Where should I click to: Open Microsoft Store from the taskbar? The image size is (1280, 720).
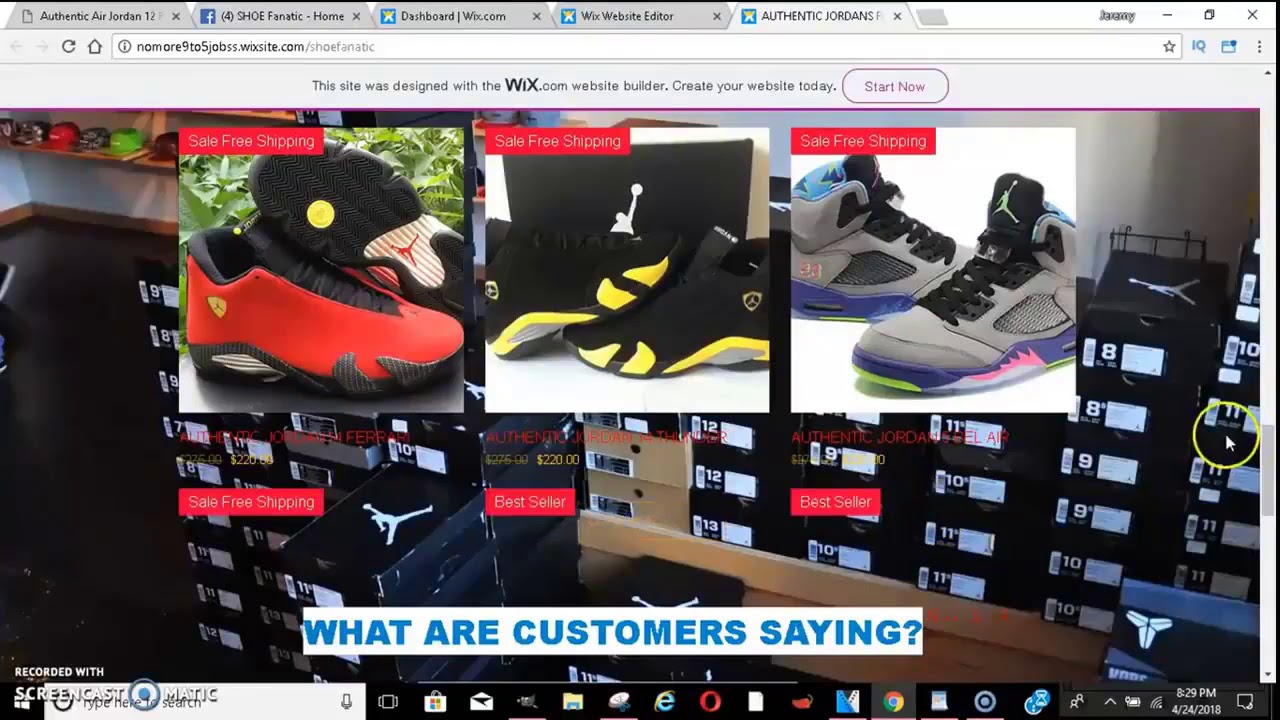pyautogui.click(x=435, y=702)
